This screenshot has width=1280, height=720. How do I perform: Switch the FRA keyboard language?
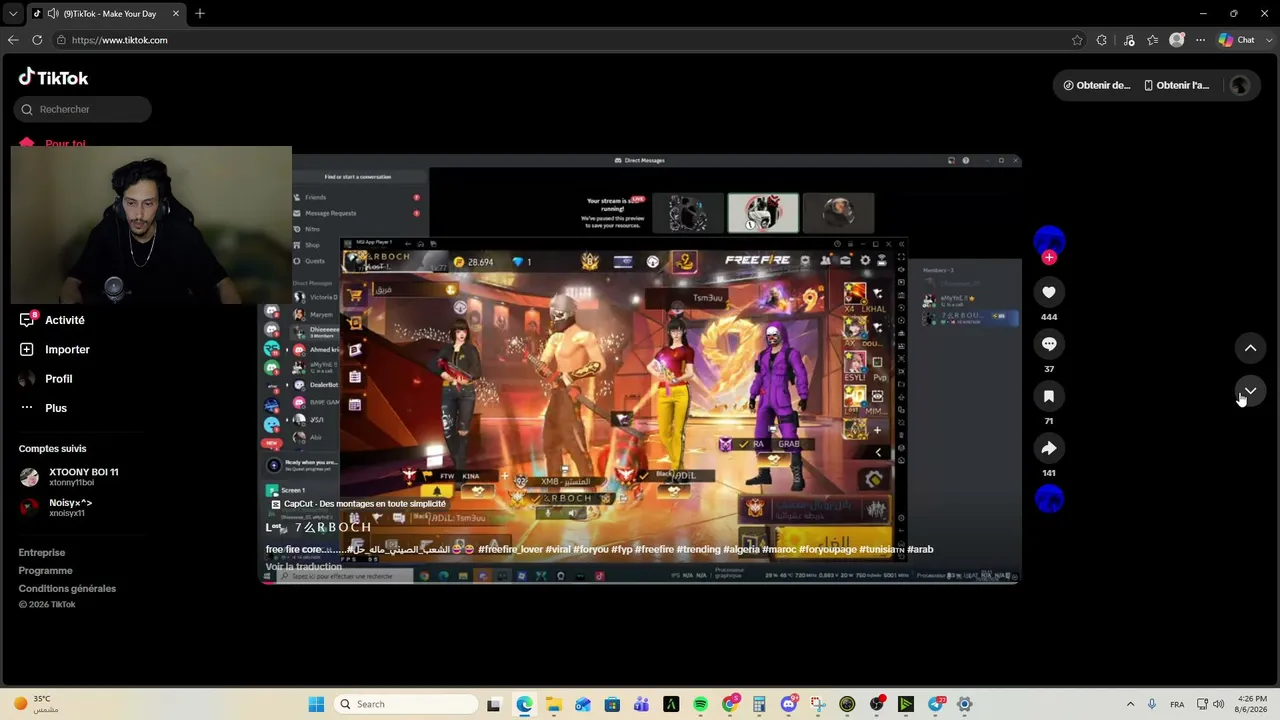(x=1177, y=704)
